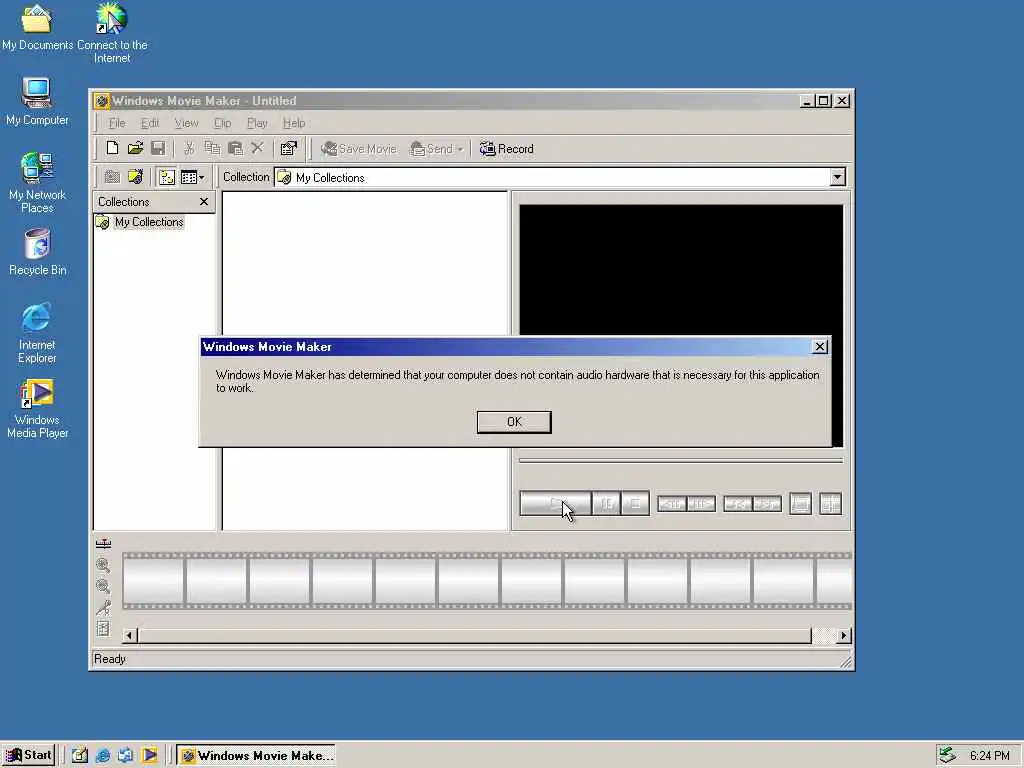This screenshot has width=1024, height=768.
Task: Launch Outlook Express from quick launch
Action: [125, 756]
